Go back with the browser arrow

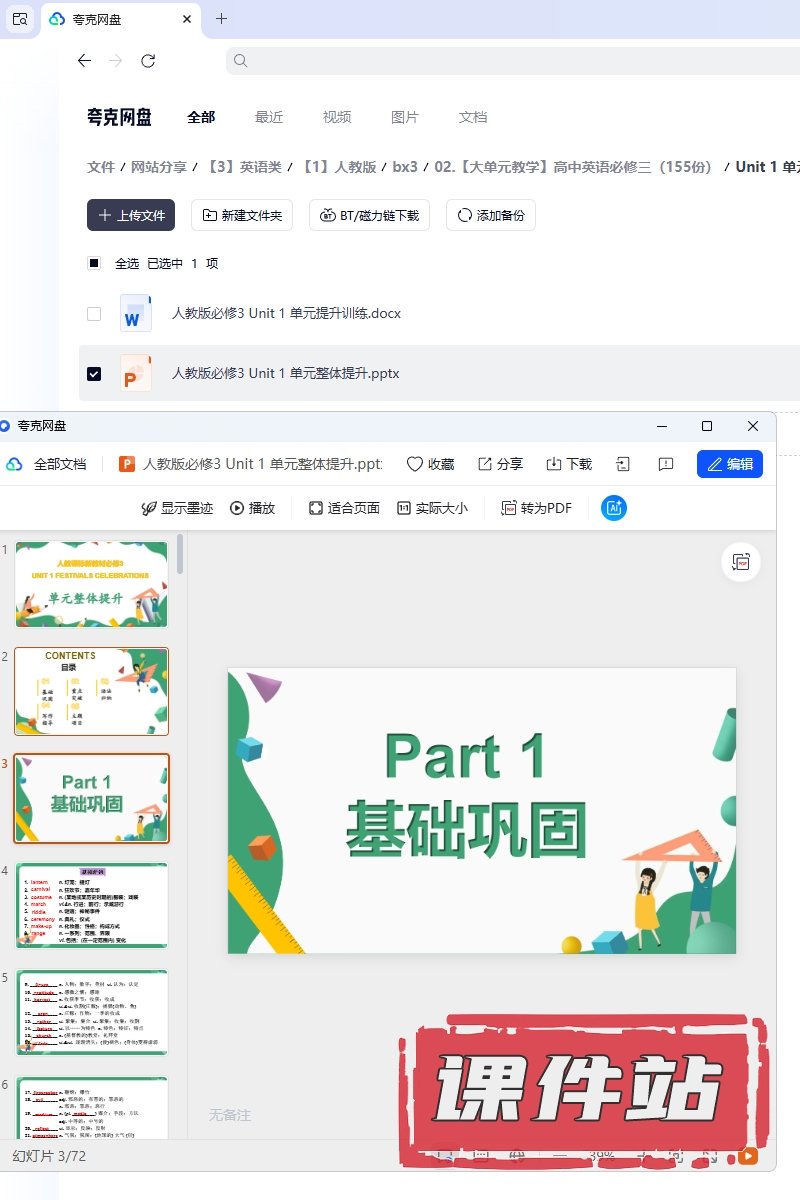point(84,61)
